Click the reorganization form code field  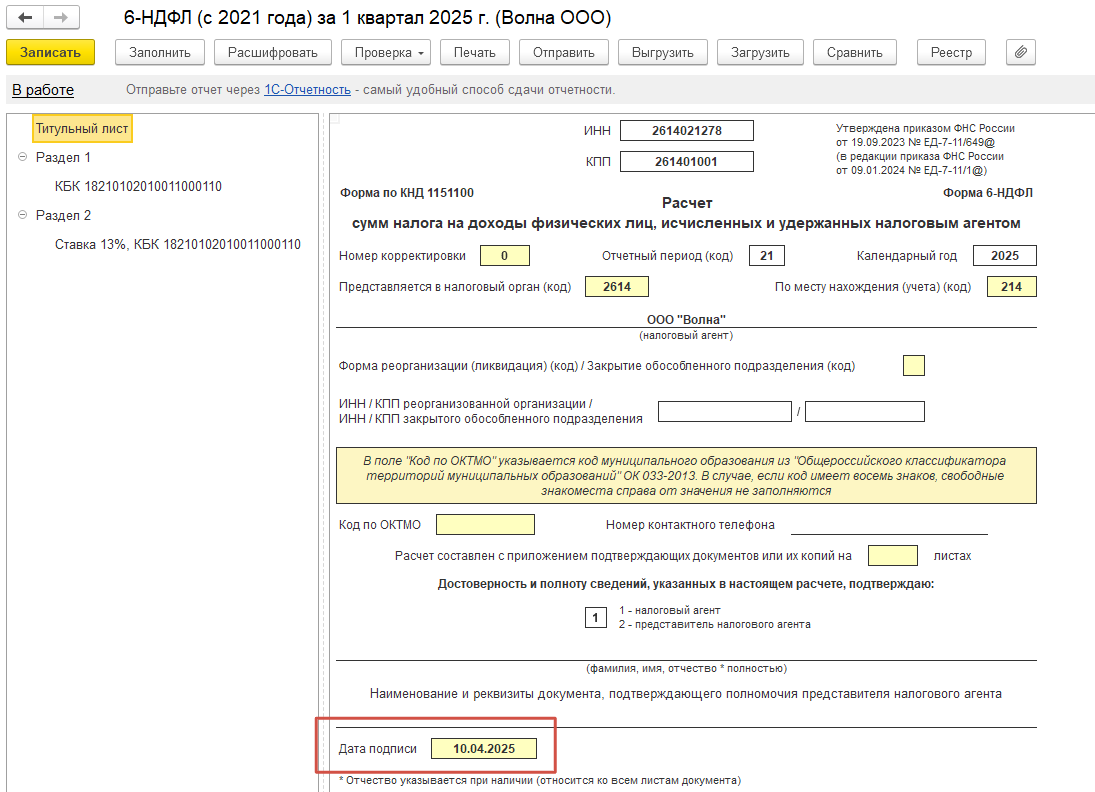click(914, 365)
